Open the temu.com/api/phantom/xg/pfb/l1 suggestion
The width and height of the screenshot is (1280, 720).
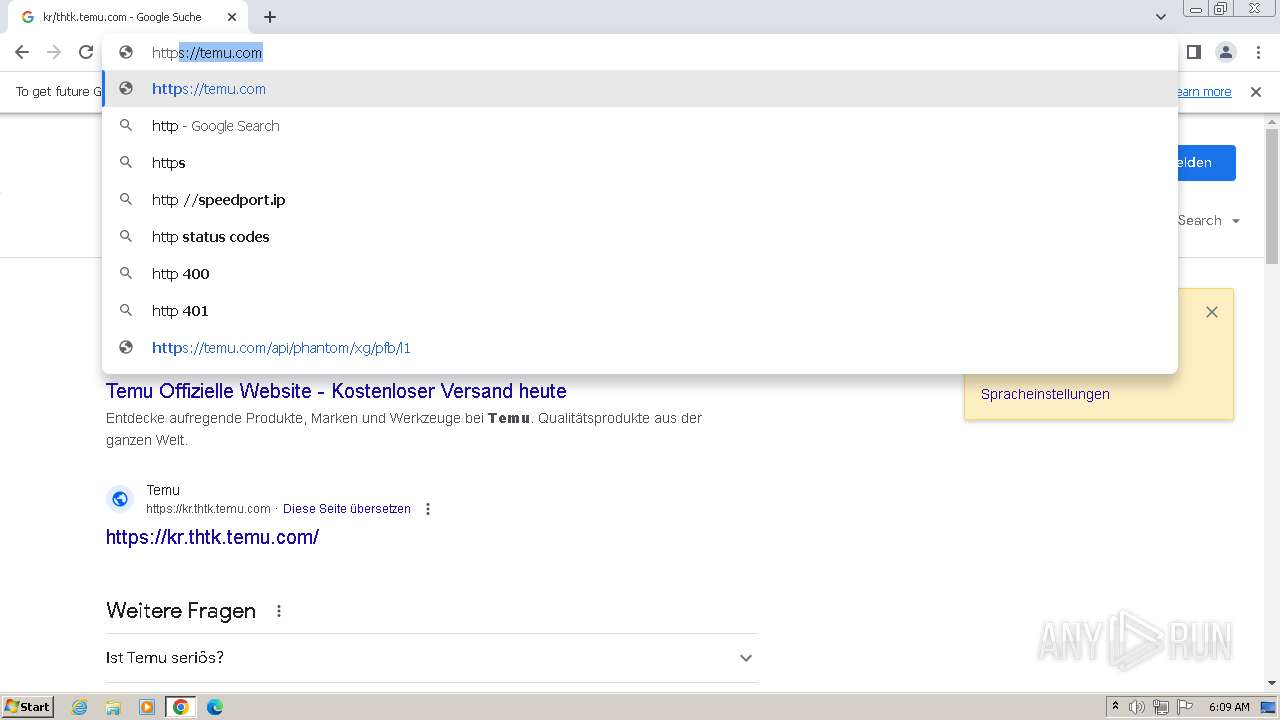click(x=640, y=348)
